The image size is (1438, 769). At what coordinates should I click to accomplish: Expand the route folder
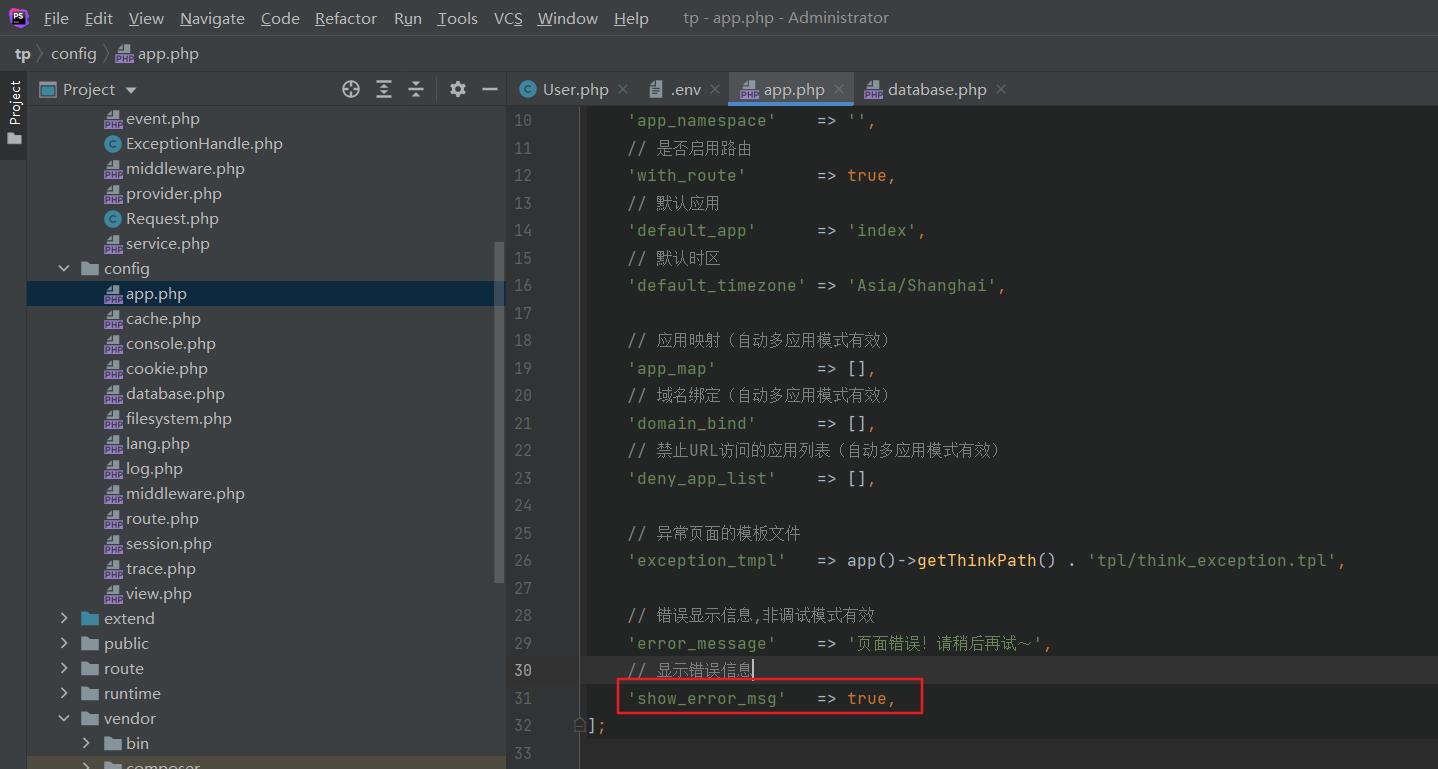click(x=64, y=669)
